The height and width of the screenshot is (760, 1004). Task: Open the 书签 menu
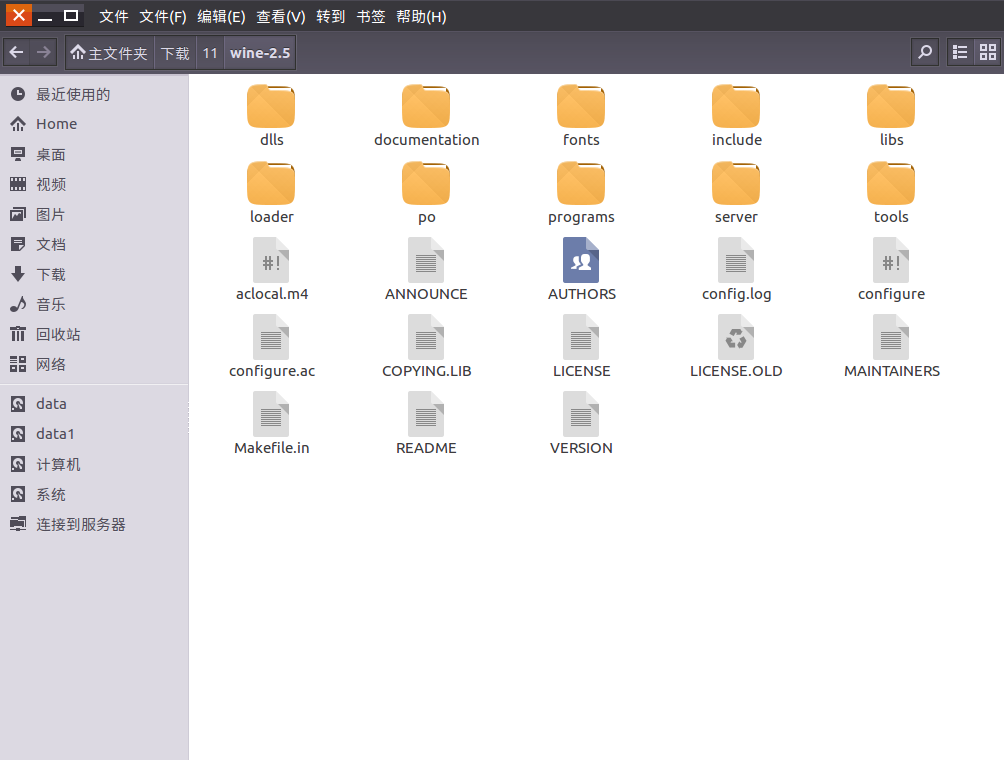coord(371,17)
